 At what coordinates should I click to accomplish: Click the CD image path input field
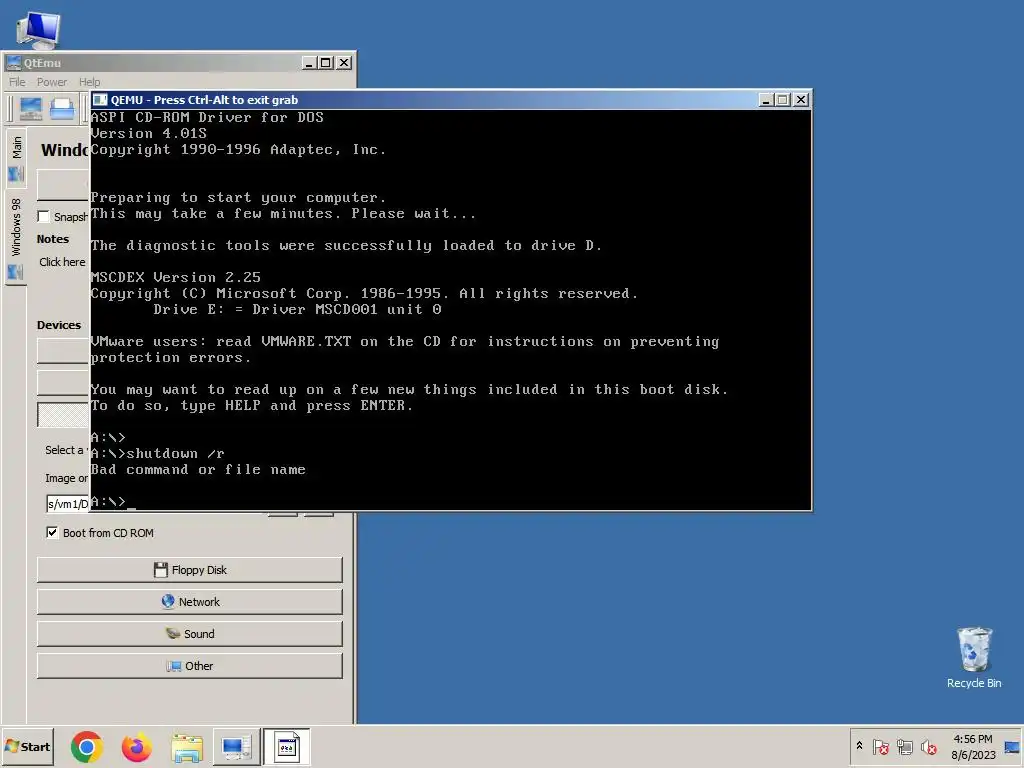[68, 504]
